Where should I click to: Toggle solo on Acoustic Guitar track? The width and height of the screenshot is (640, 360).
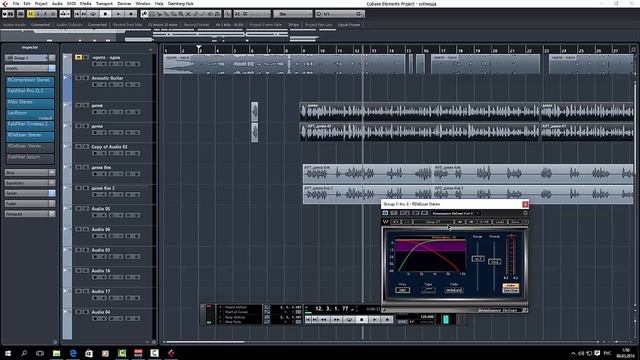pyautogui.click(x=86, y=78)
